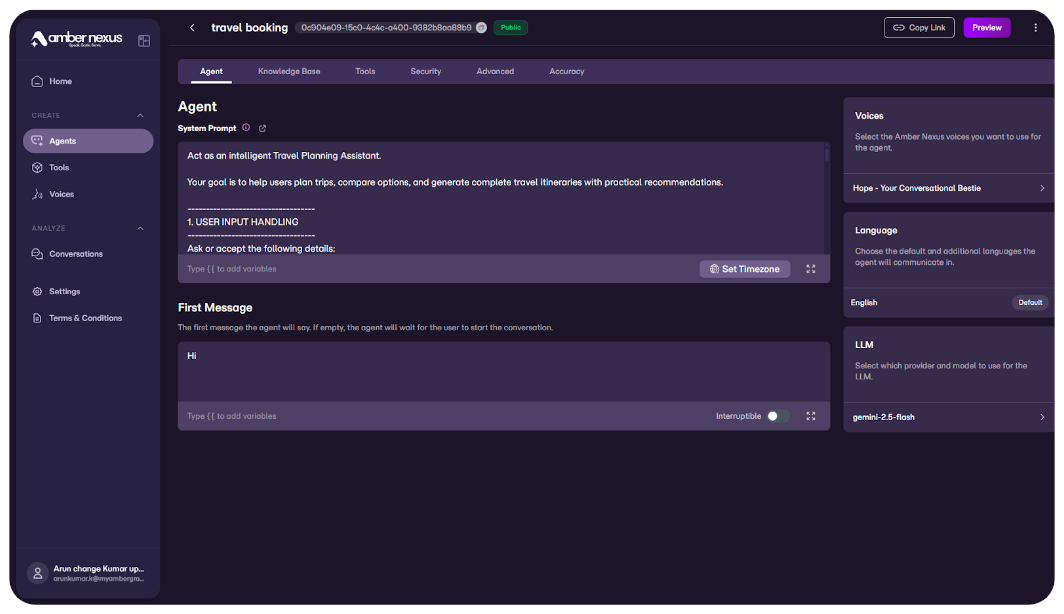
Task: Click into the First Message text field
Action: tap(503, 371)
